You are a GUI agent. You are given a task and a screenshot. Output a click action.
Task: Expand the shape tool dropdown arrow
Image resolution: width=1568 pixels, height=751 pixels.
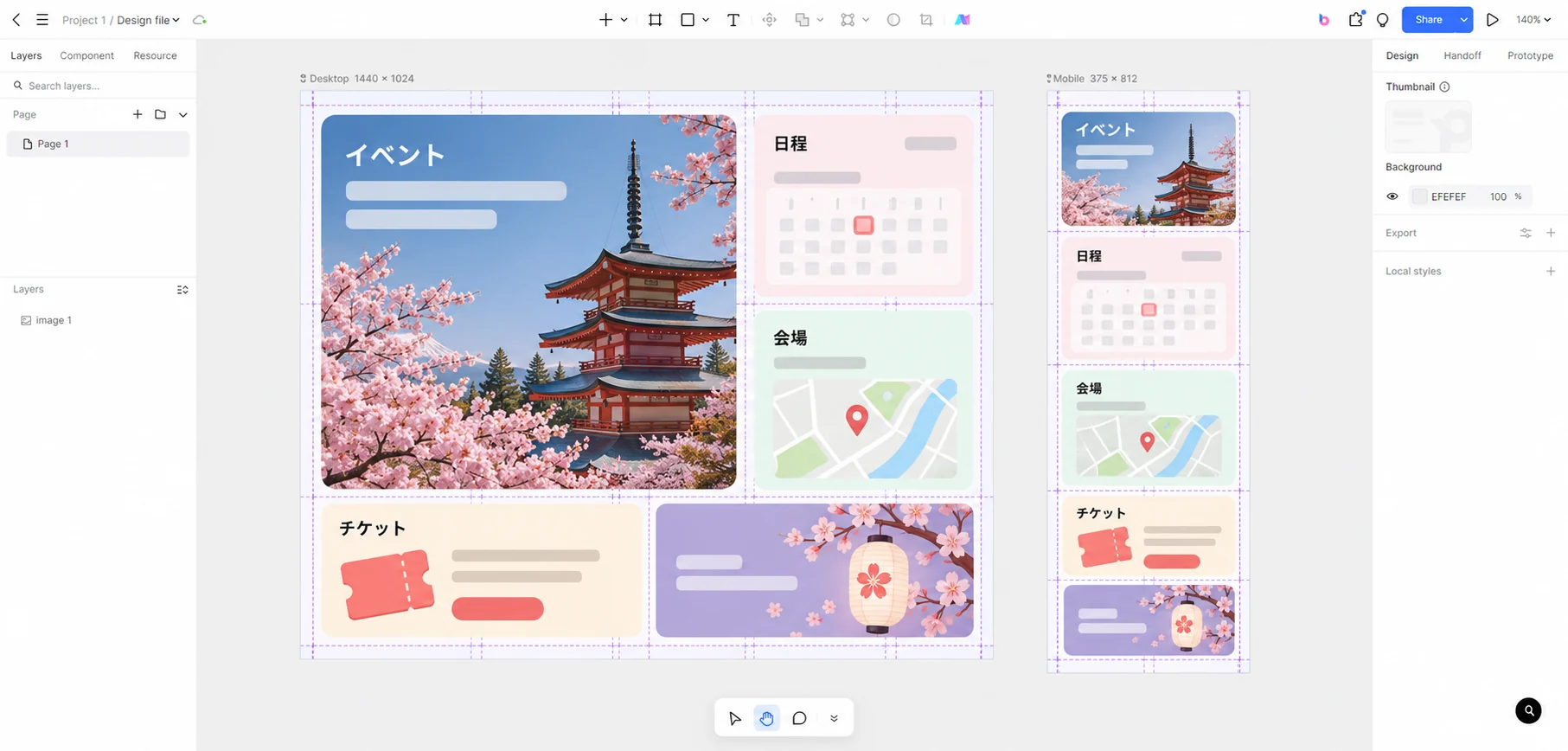[706, 20]
